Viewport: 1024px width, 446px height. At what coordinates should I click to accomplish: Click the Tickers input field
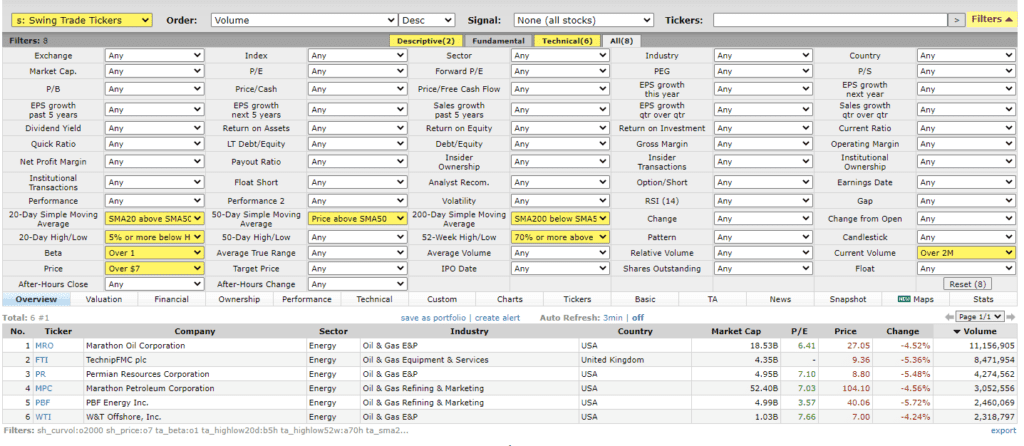[829, 20]
